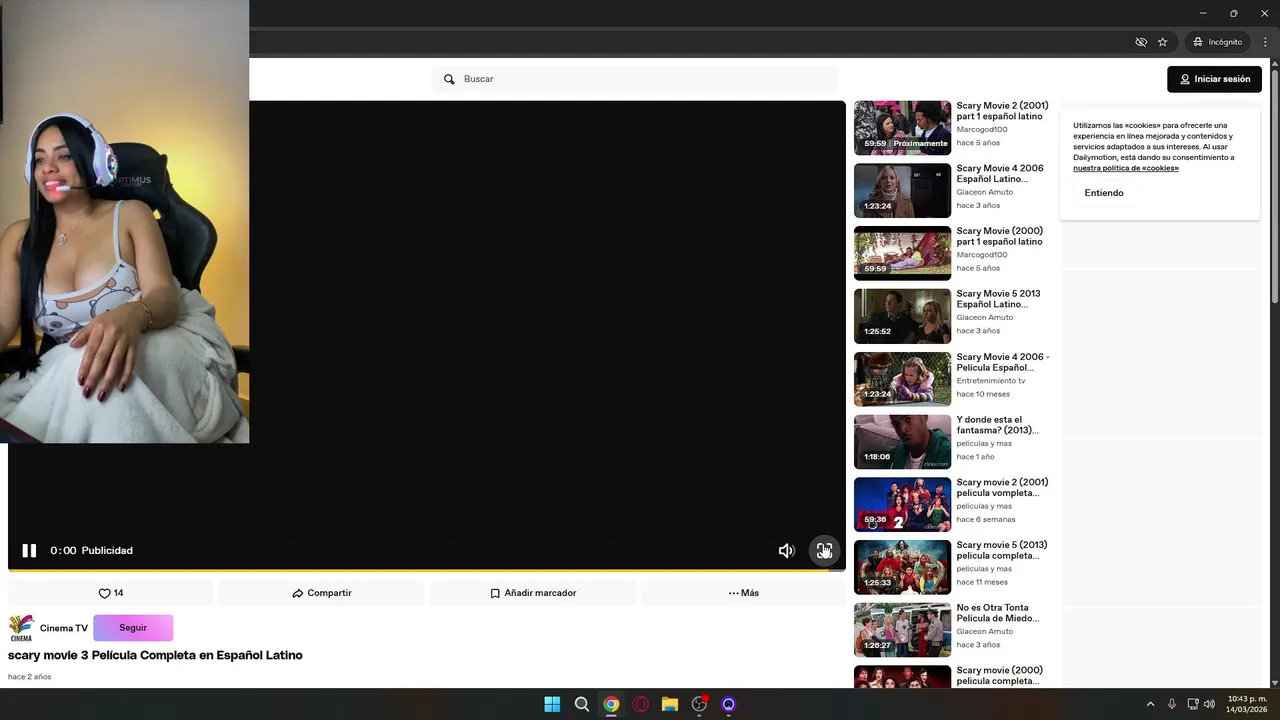
Task: Open Y donde esta el fantasma? (2013) video
Action: point(902,441)
